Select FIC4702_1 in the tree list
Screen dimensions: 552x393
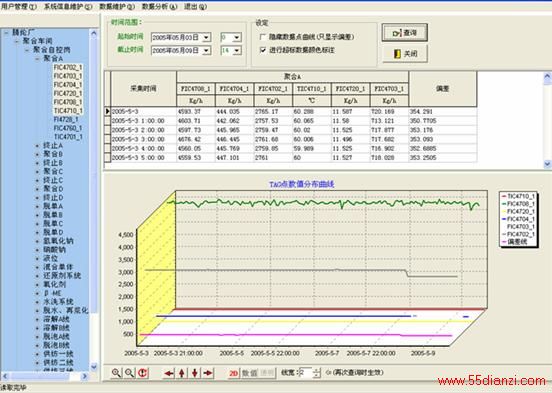(x=68, y=67)
